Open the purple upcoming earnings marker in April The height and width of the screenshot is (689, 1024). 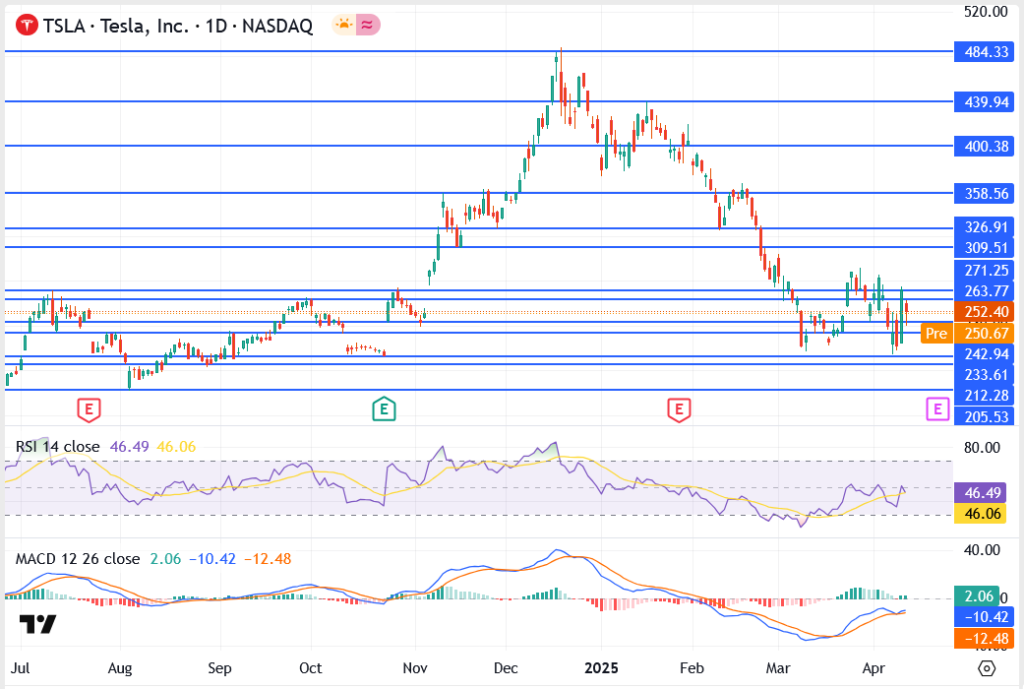pyautogui.click(x=937, y=408)
